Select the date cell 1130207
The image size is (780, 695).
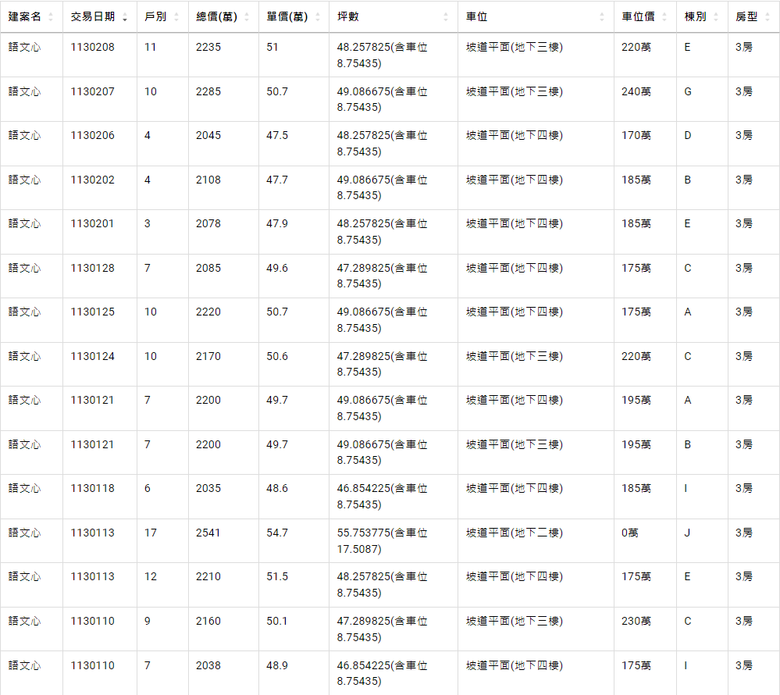(93, 92)
